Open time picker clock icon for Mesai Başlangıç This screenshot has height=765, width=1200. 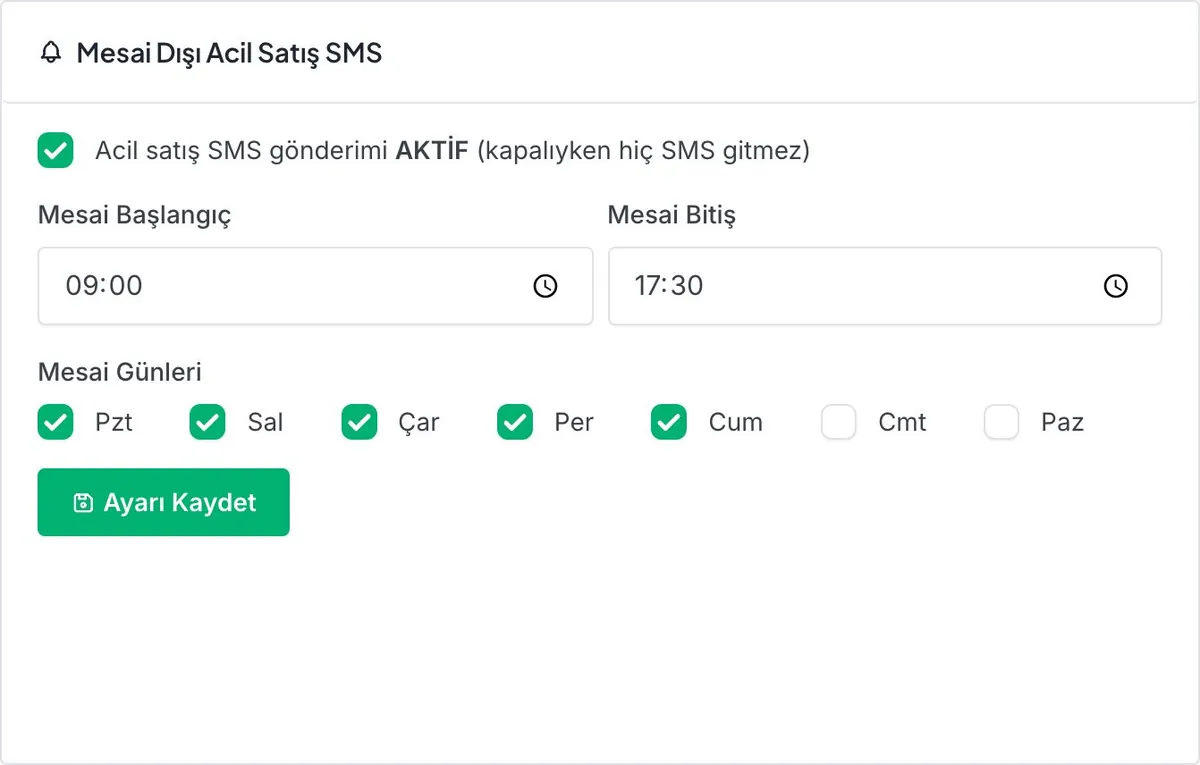(545, 286)
